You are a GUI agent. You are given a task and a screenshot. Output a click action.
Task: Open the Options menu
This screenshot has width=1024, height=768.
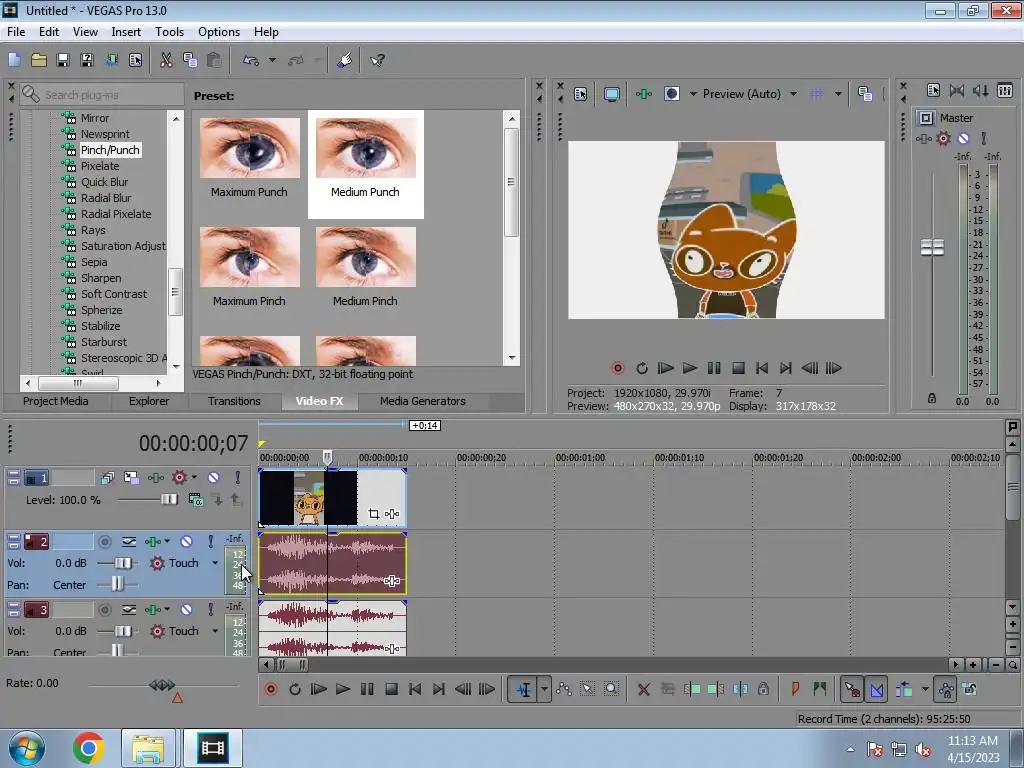coord(219,32)
